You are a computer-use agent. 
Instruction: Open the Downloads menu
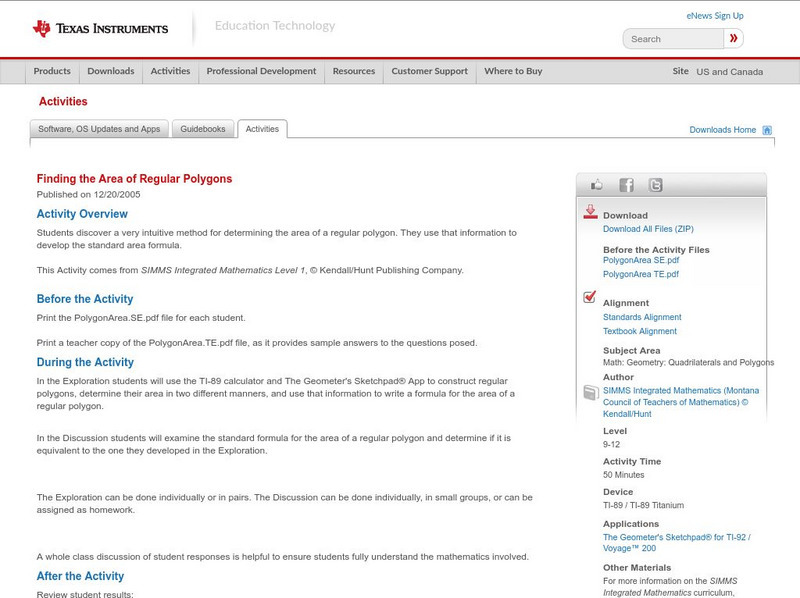pyautogui.click(x=111, y=71)
